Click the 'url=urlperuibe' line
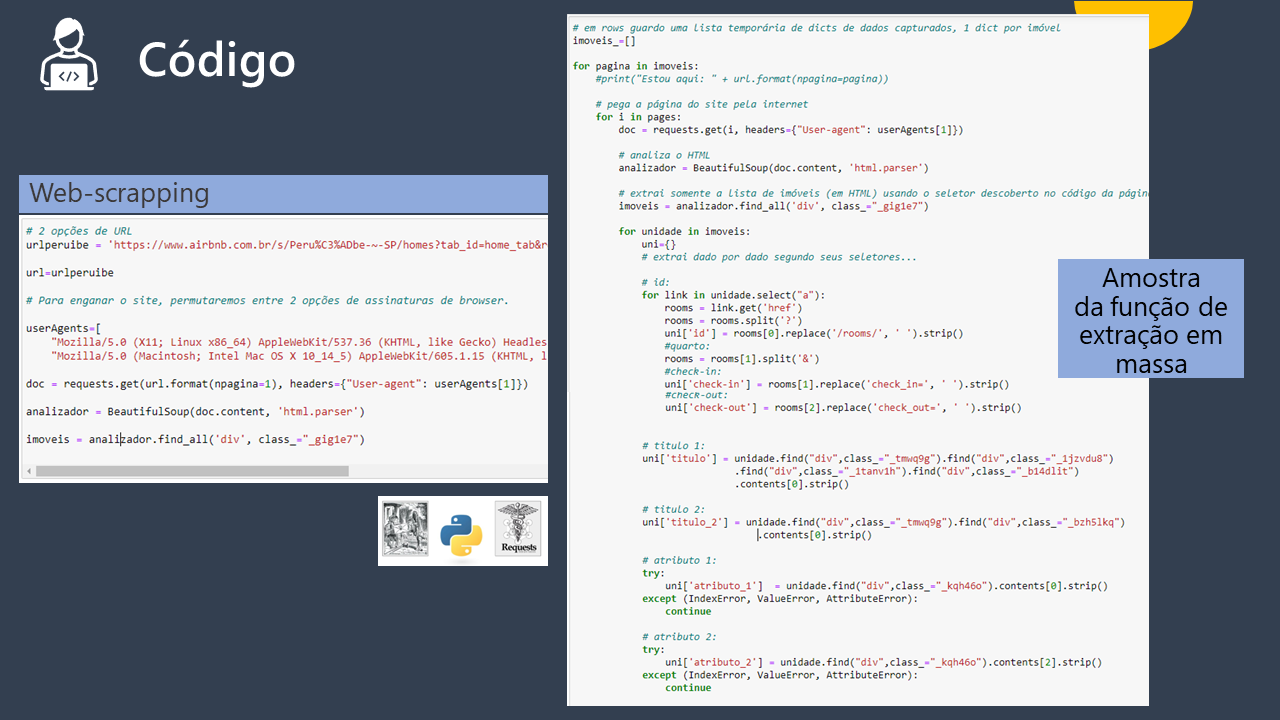Image resolution: width=1280 pixels, height=720 pixels. pos(70,273)
